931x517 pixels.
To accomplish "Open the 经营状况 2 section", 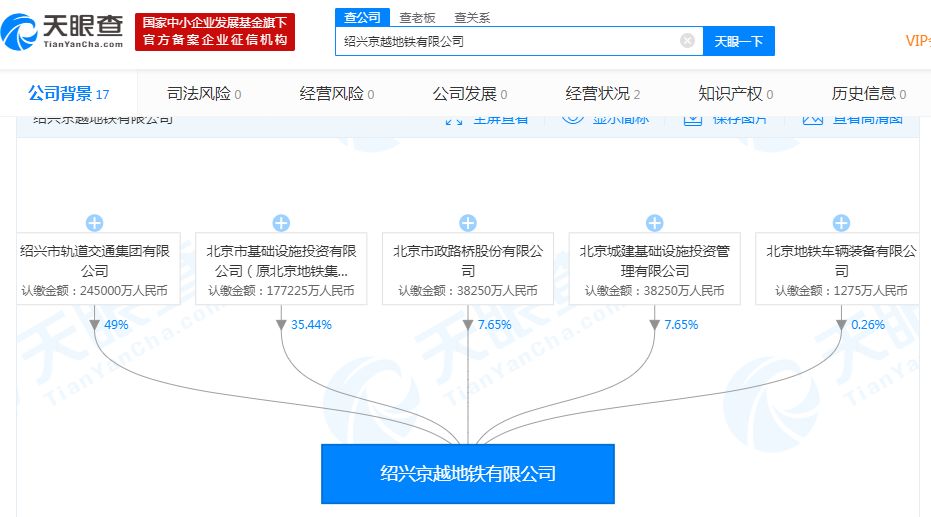I will (603, 94).
